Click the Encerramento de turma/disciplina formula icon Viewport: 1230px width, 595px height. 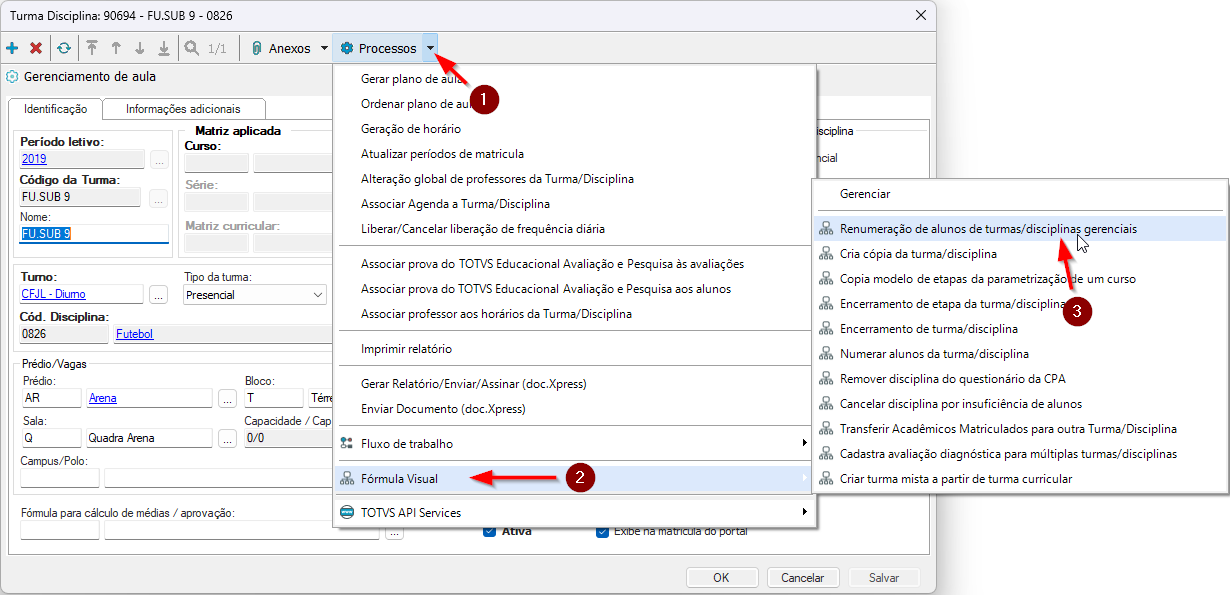pyautogui.click(x=826, y=329)
